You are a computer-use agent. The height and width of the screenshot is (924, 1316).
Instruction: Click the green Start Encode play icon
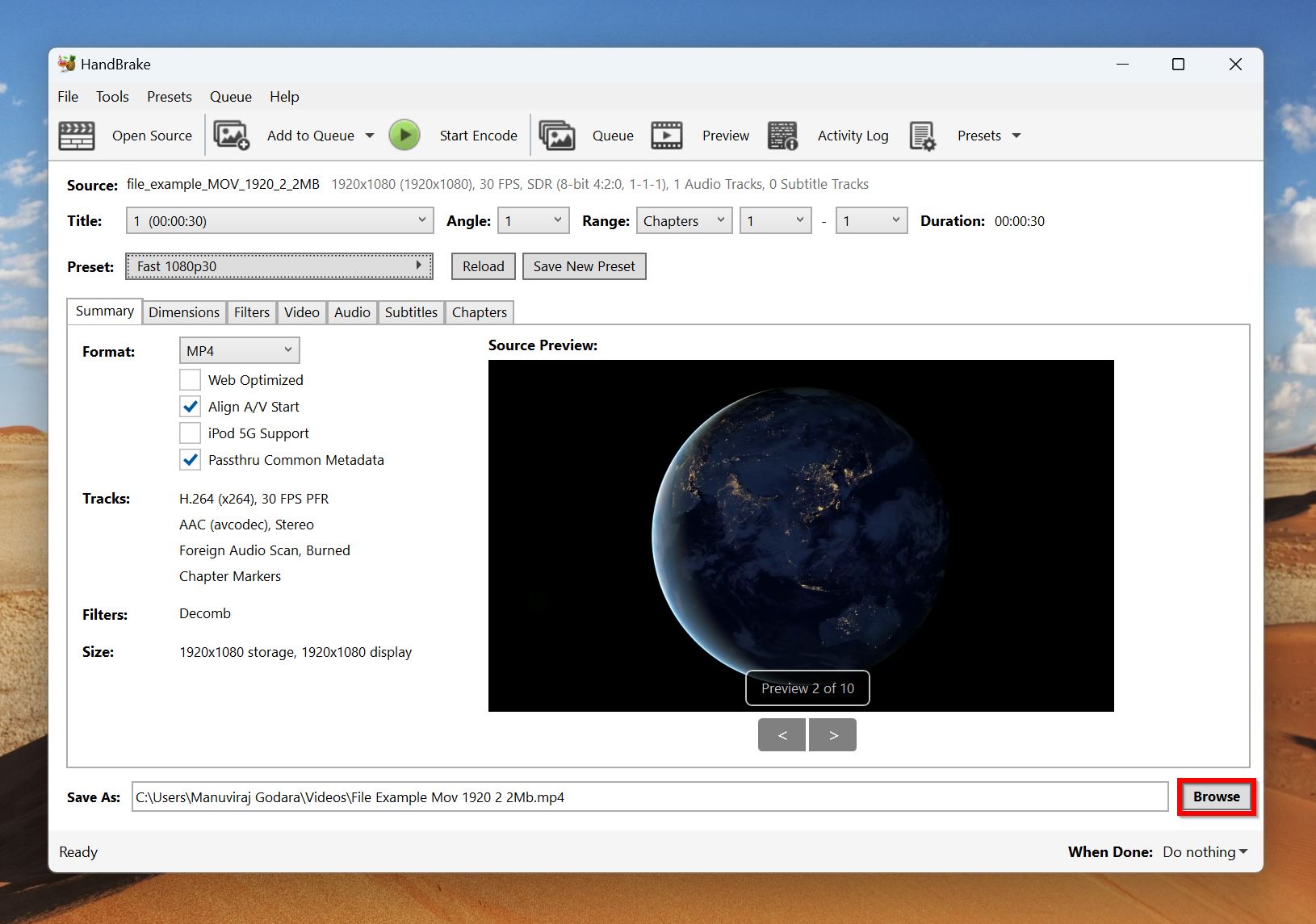(404, 135)
